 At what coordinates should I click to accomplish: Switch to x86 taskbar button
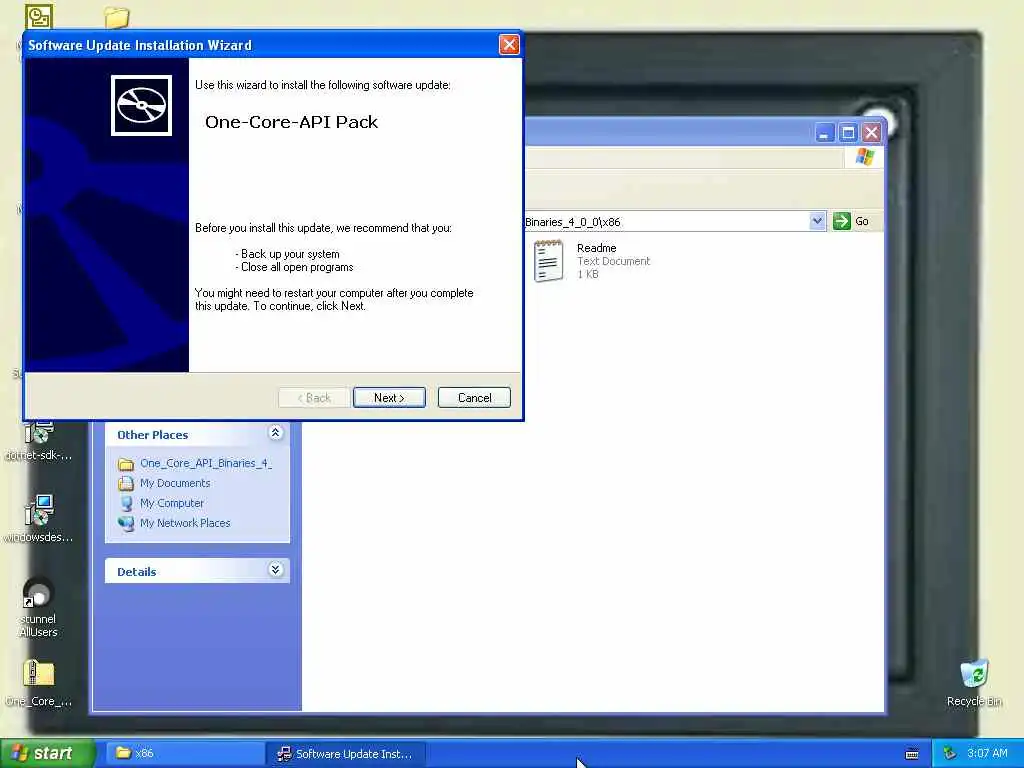click(x=185, y=753)
